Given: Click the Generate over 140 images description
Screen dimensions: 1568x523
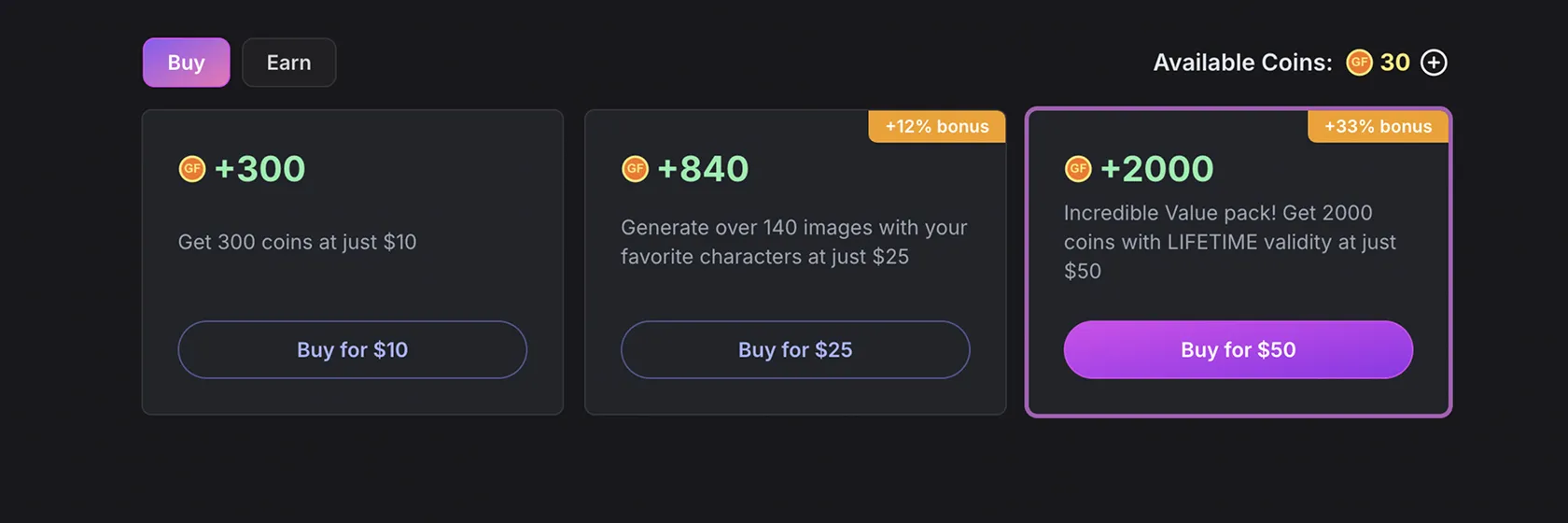Looking at the screenshot, I should [x=793, y=242].
